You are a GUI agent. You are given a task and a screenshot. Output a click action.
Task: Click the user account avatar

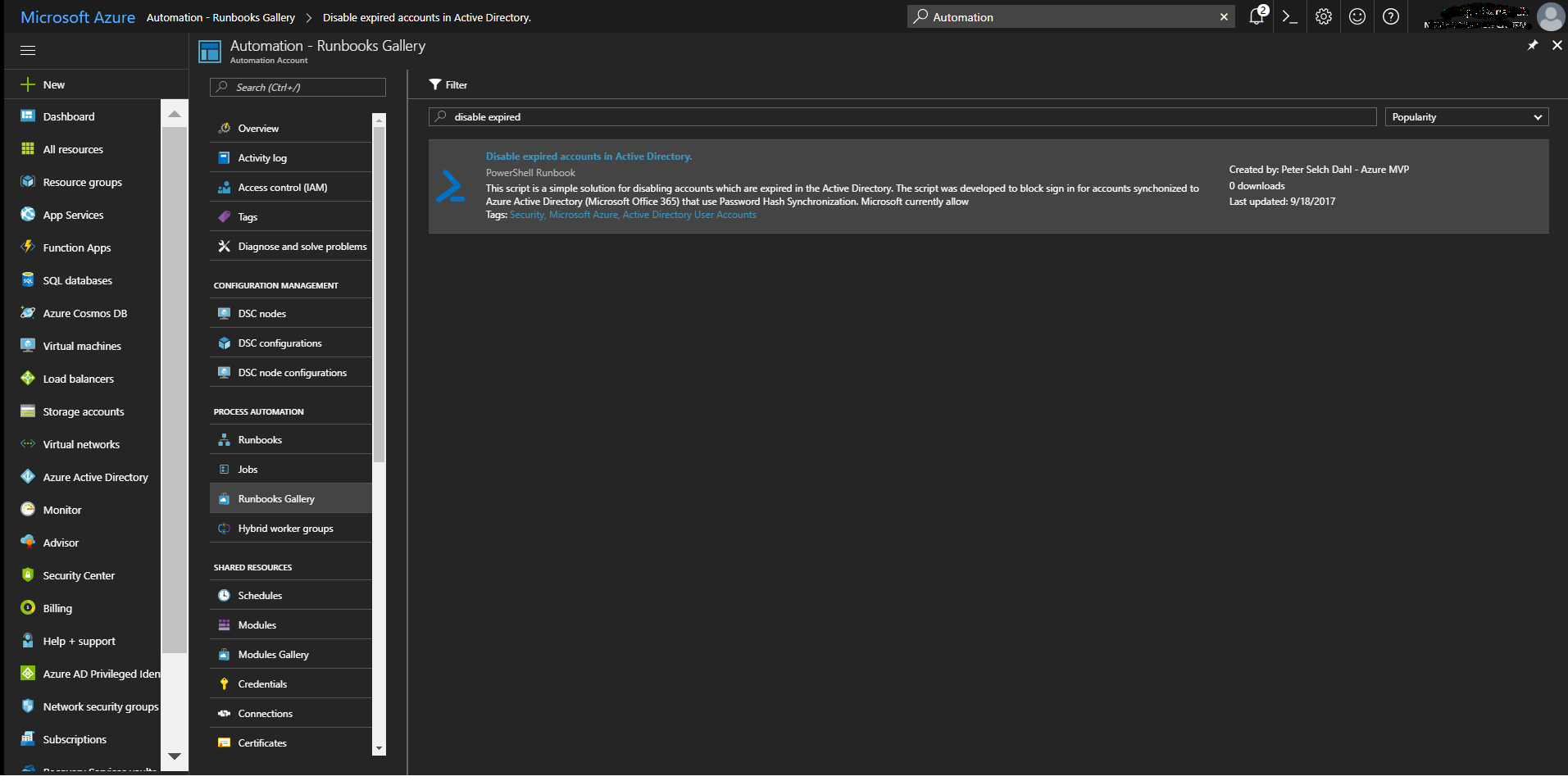(x=1551, y=16)
